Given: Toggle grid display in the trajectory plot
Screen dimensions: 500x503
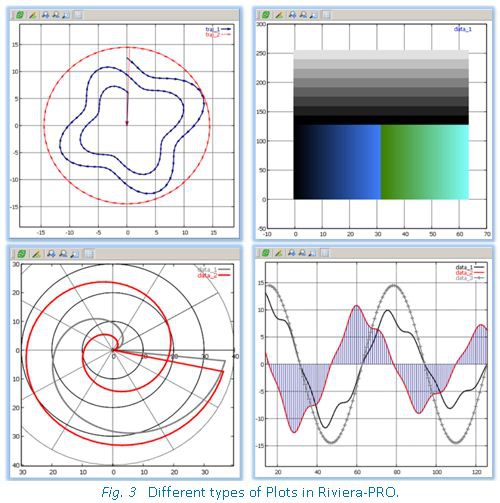Looking at the screenshot, I should [x=78, y=15].
